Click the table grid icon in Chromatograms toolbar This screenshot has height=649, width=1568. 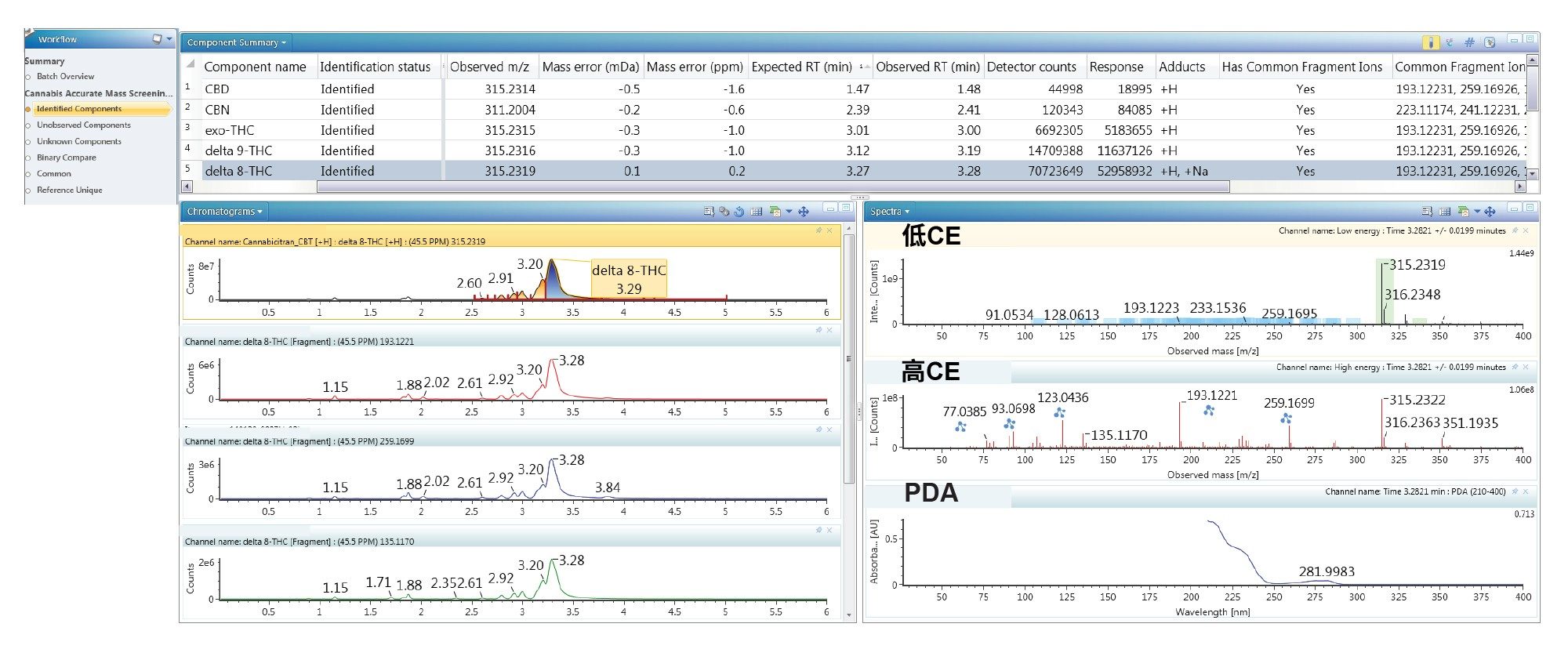tap(757, 212)
